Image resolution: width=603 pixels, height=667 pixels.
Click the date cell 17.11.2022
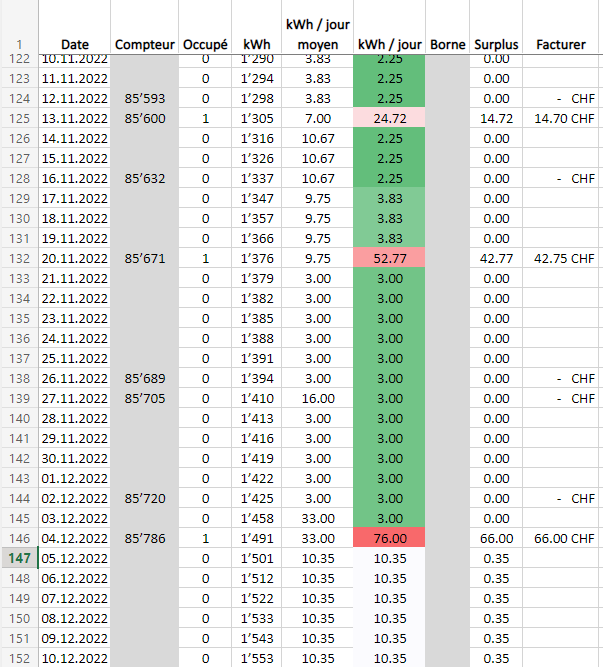pos(74,198)
